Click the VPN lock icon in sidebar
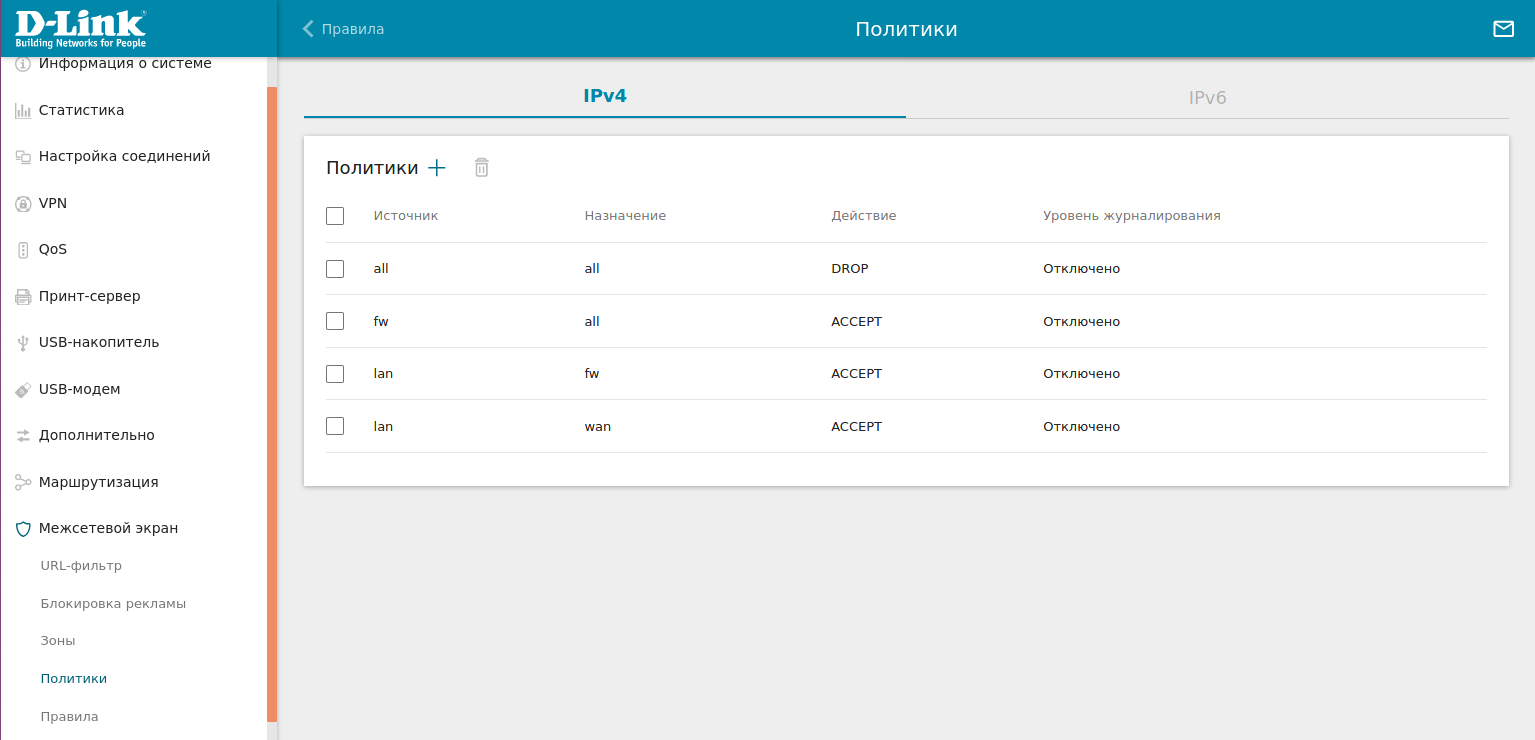The image size is (1535, 740). 23,204
